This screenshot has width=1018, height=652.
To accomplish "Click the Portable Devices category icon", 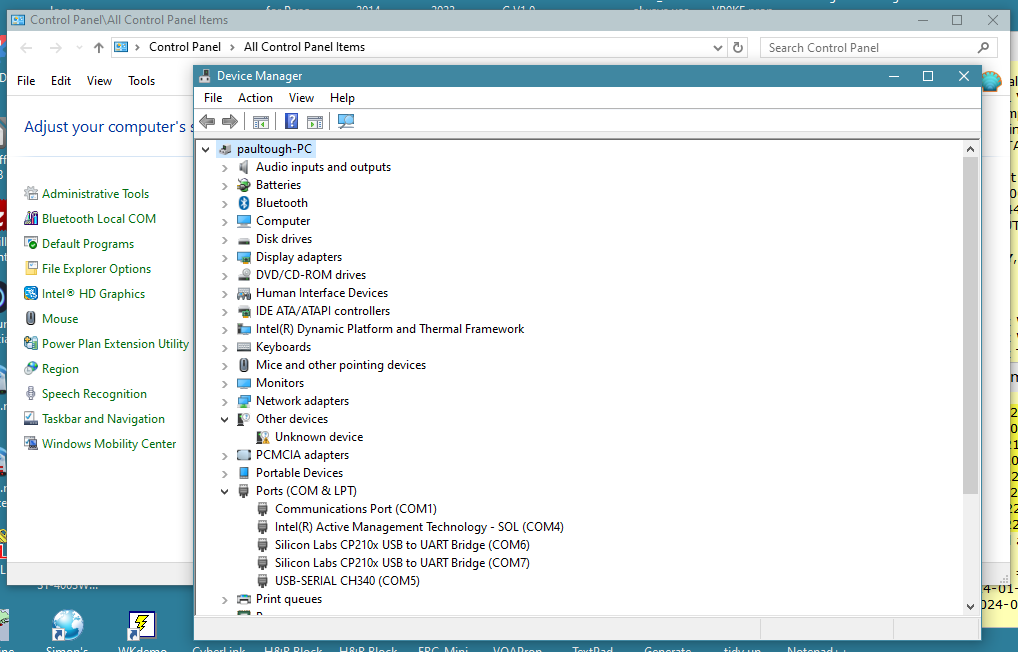I will 244,473.
